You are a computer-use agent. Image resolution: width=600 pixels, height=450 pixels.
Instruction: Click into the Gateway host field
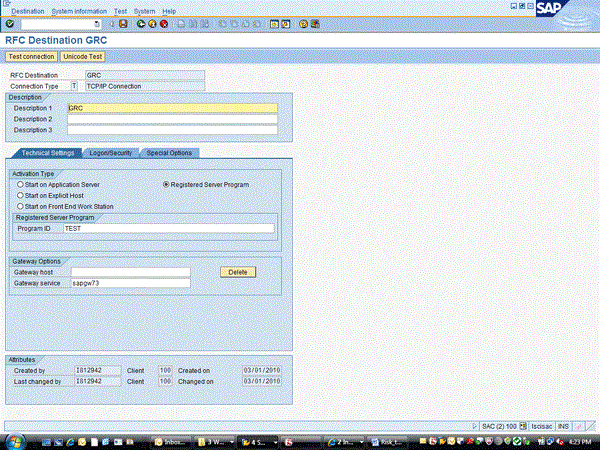129,272
